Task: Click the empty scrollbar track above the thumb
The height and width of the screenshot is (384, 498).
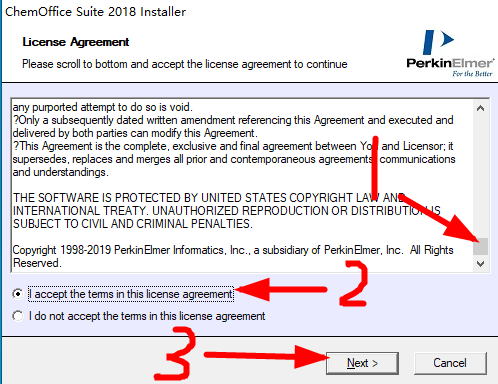Action: tap(480, 177)
